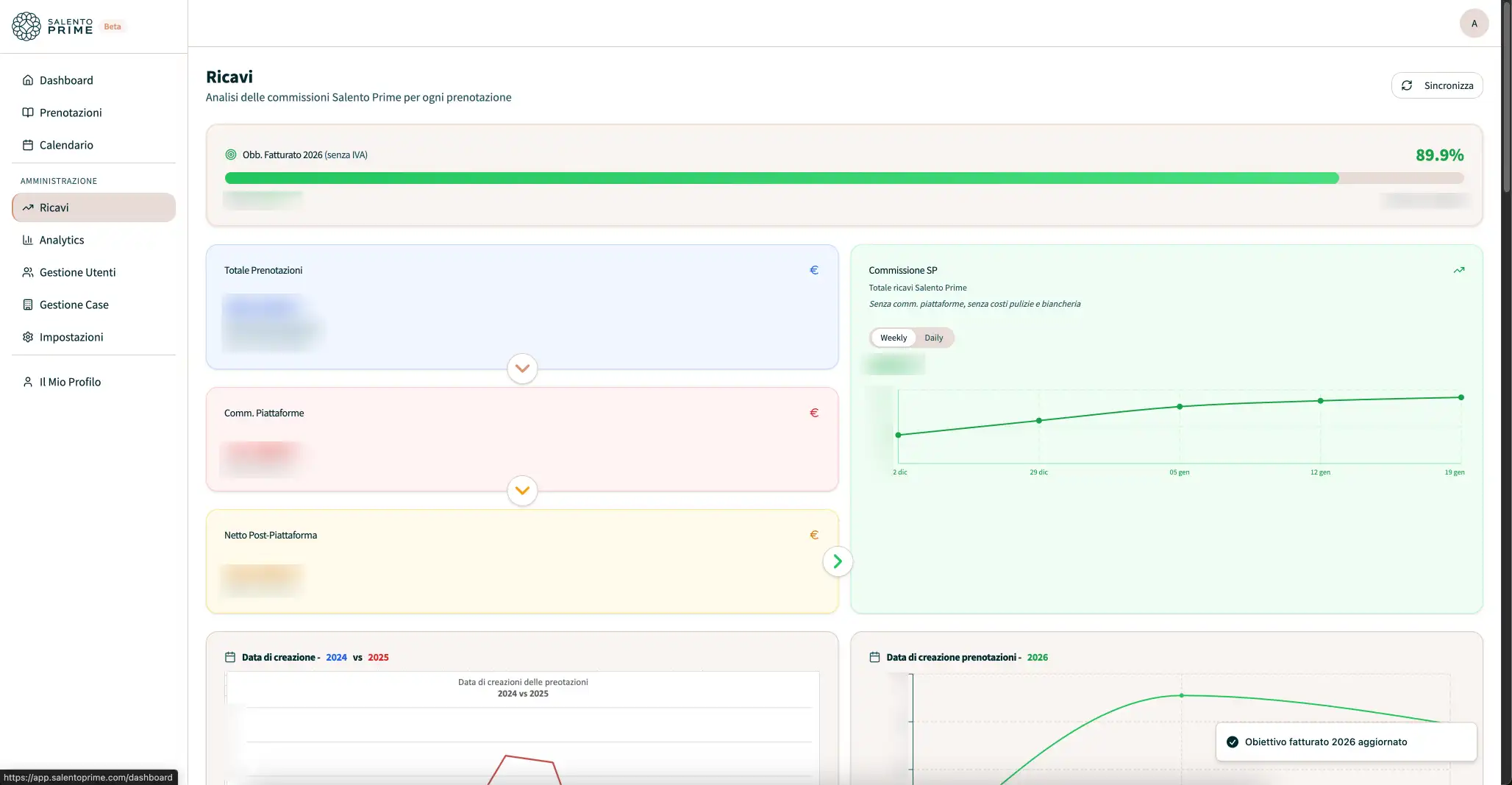
Task: Click the red euro icon in Comm. Piattaforme card
Action: (814, 413)
